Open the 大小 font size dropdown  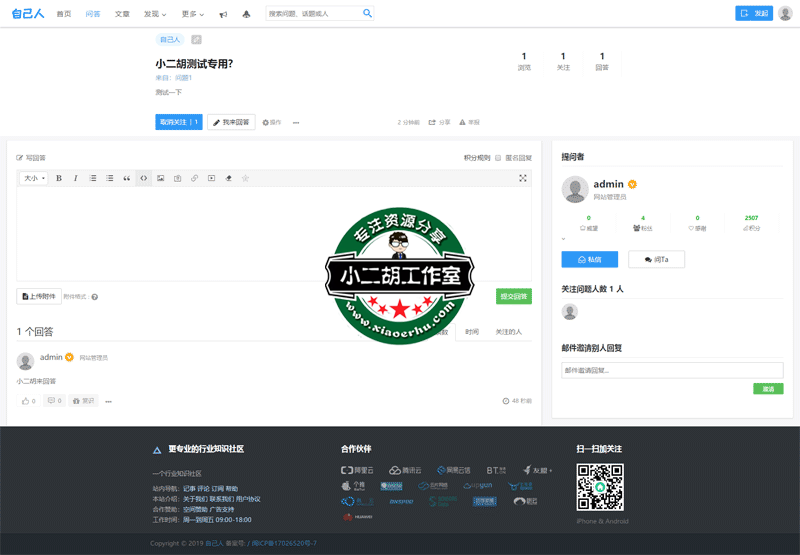click(34, 178)
